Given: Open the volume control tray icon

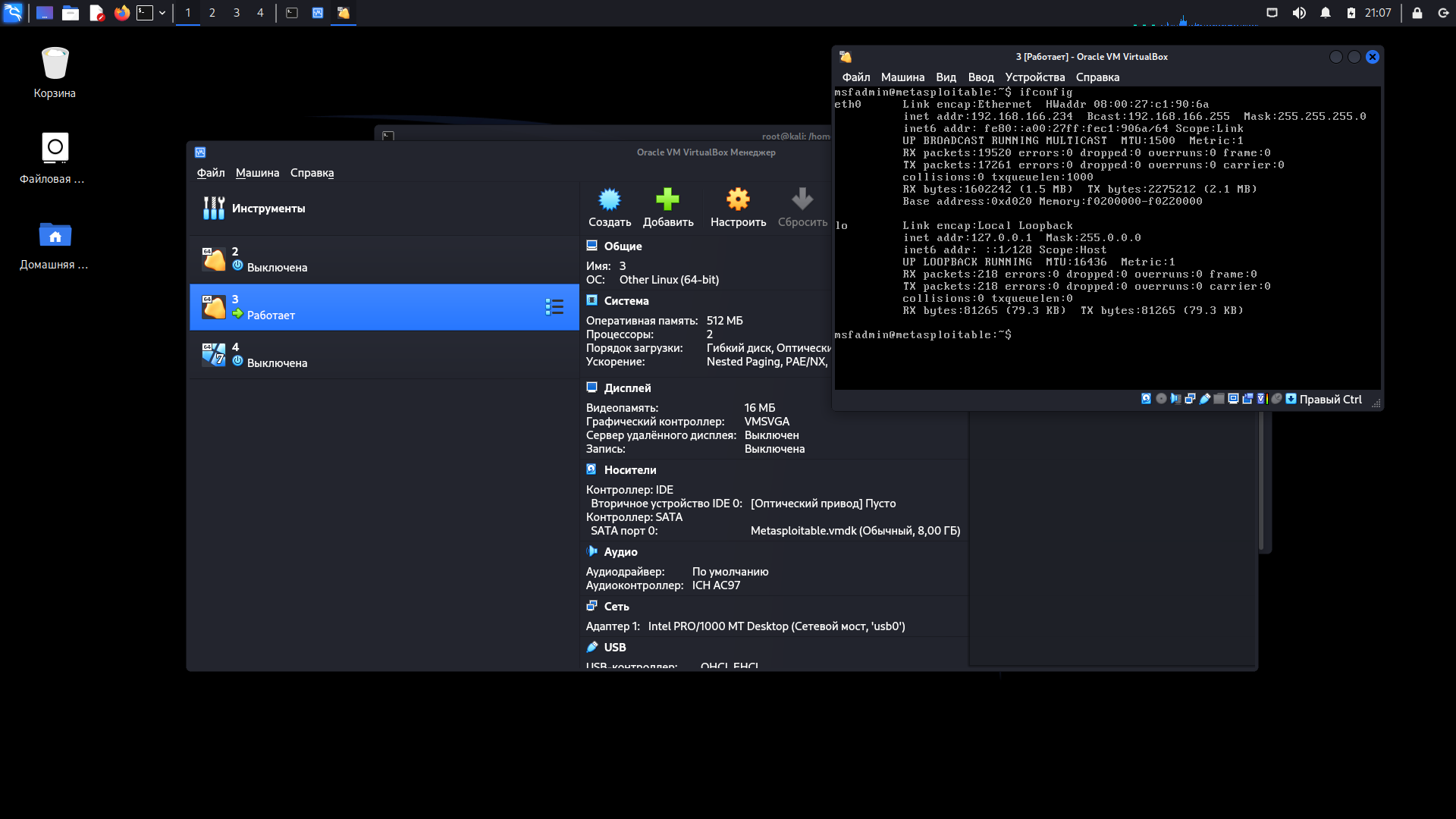Looking at the screenshot, I should click(x=1299, y=13).
